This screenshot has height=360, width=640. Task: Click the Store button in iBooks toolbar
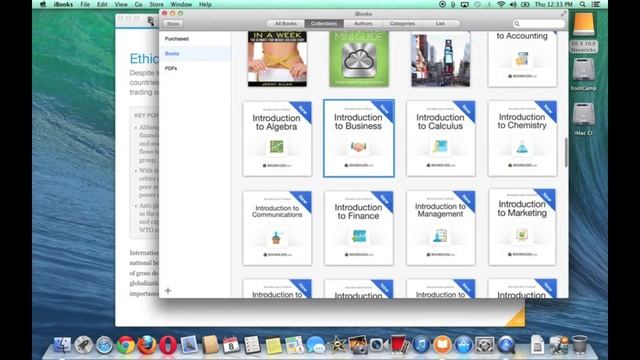click(173, 24)
